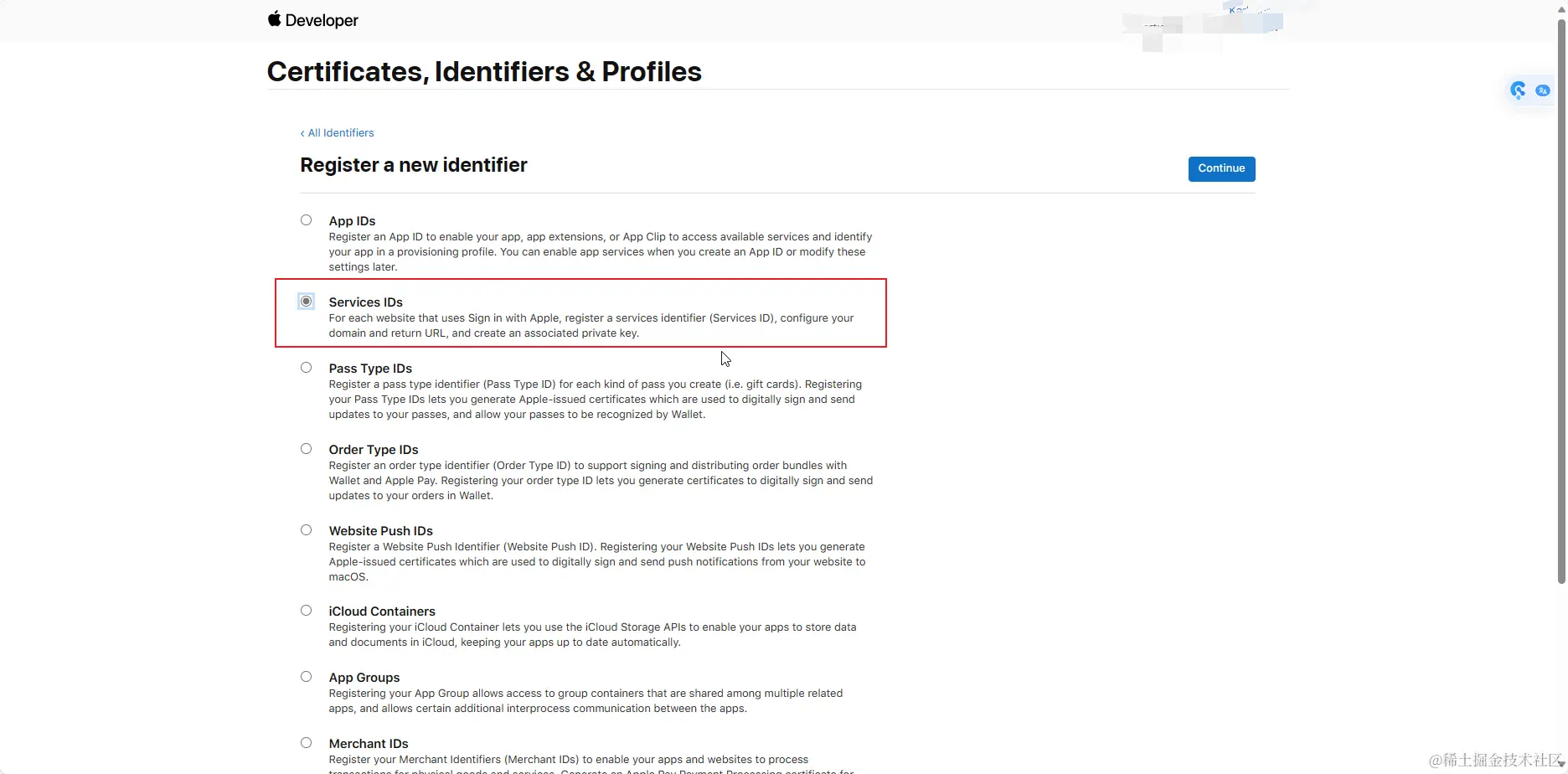Click the Pass Type IDs label
Image resolution: width=1568 pixels, height=774 pixels.
pos(370,369)
